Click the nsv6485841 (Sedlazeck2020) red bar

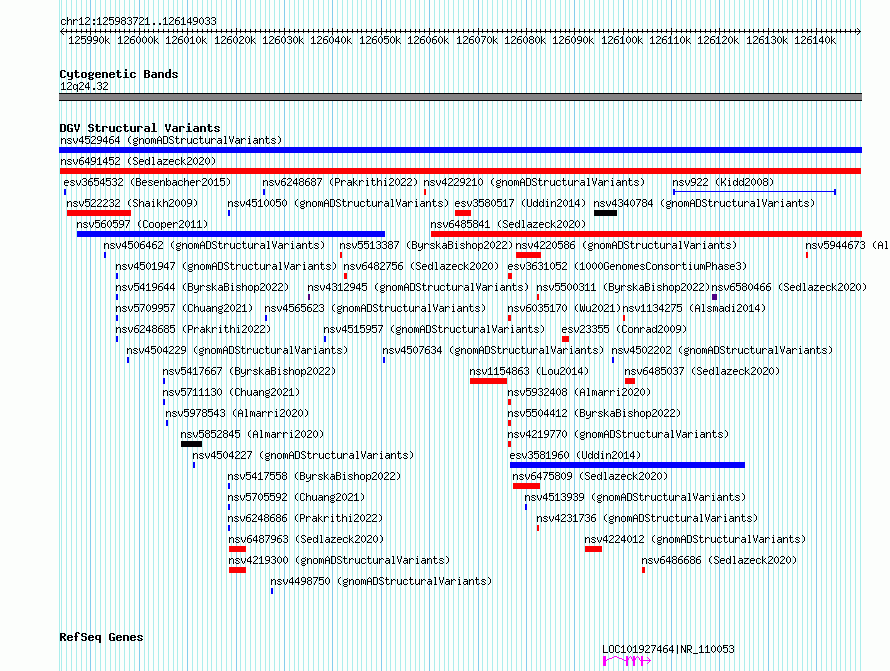click(x=646, y=234)
